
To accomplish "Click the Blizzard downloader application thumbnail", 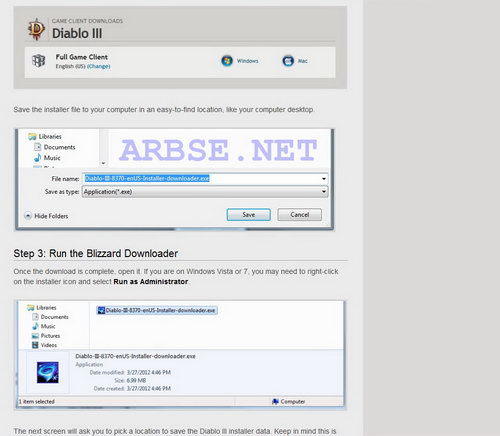I will pyautogui.click(x=48, y=372).
